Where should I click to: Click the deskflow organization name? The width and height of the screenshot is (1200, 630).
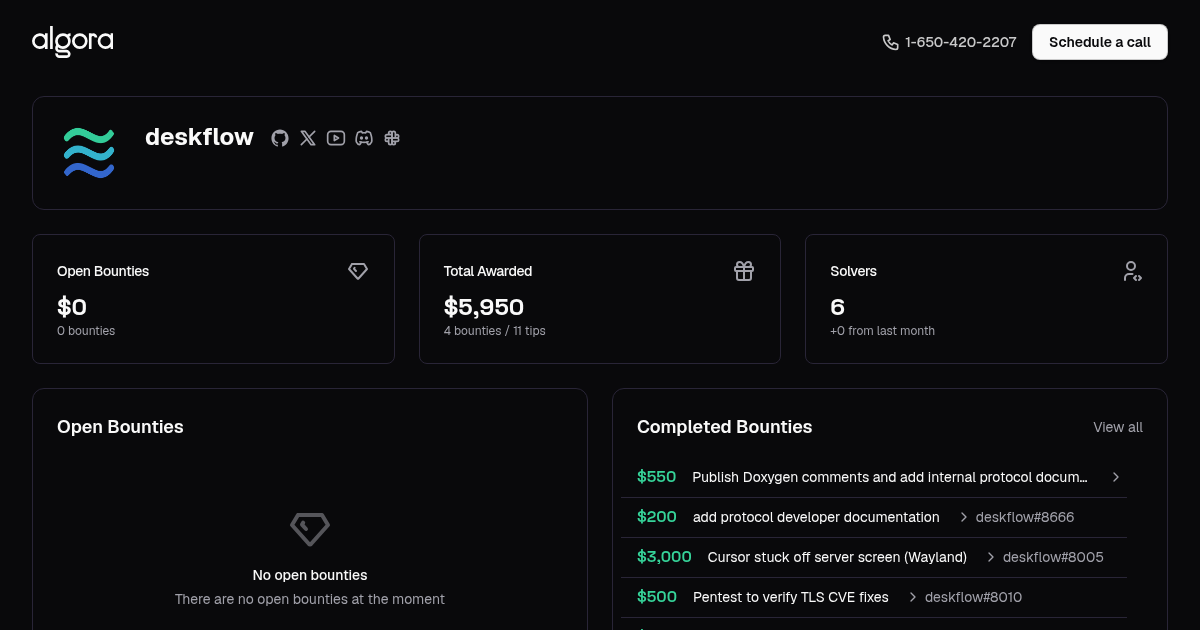(199, 137)
